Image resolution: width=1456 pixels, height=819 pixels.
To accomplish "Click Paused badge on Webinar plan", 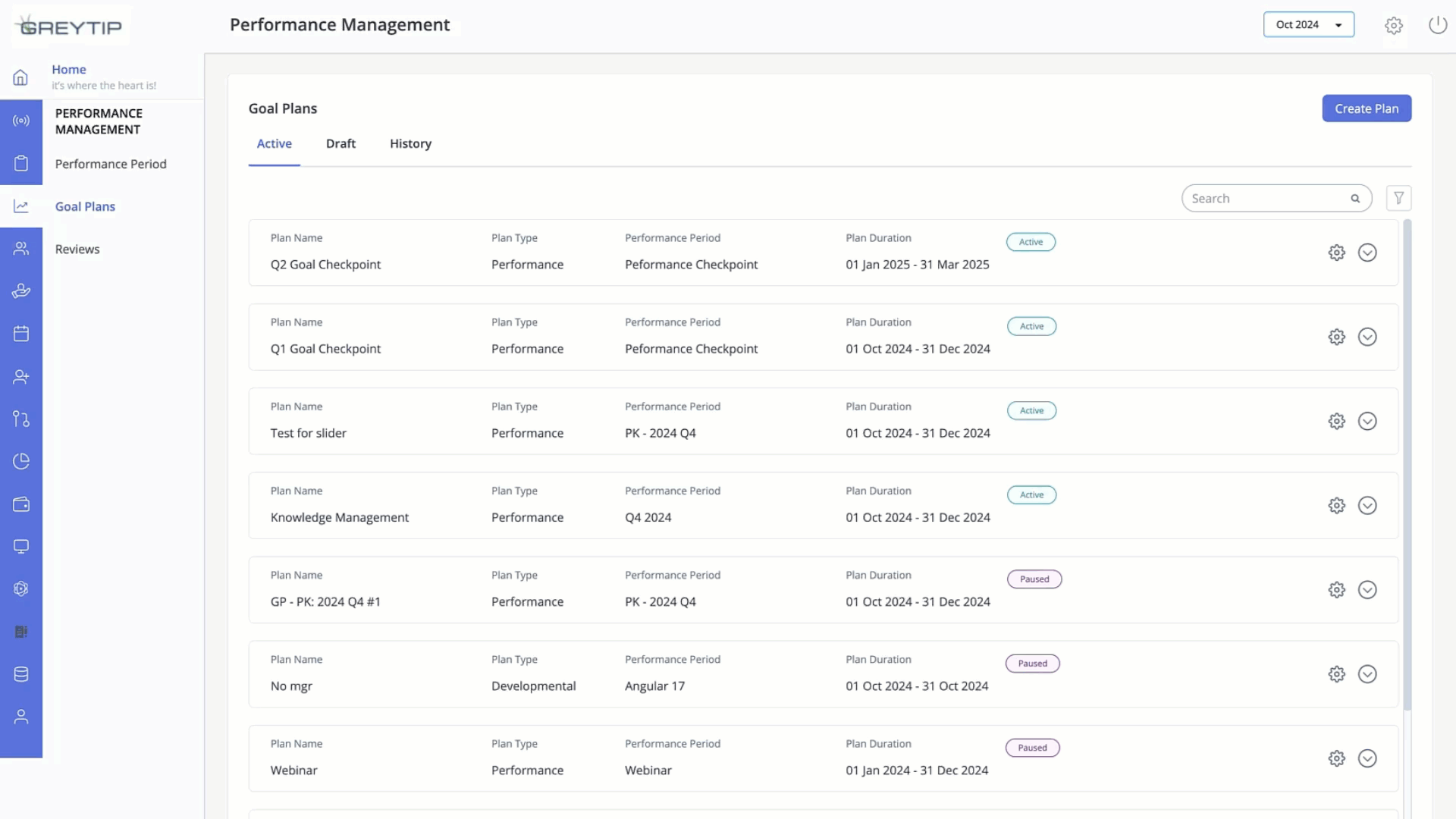I will (x=1032, y=748).
